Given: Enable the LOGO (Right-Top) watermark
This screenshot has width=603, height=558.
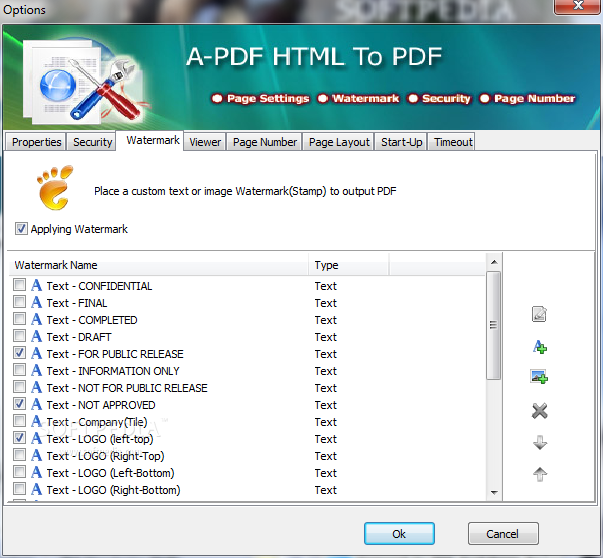Looking at the screenshot, I should point(19,455).
